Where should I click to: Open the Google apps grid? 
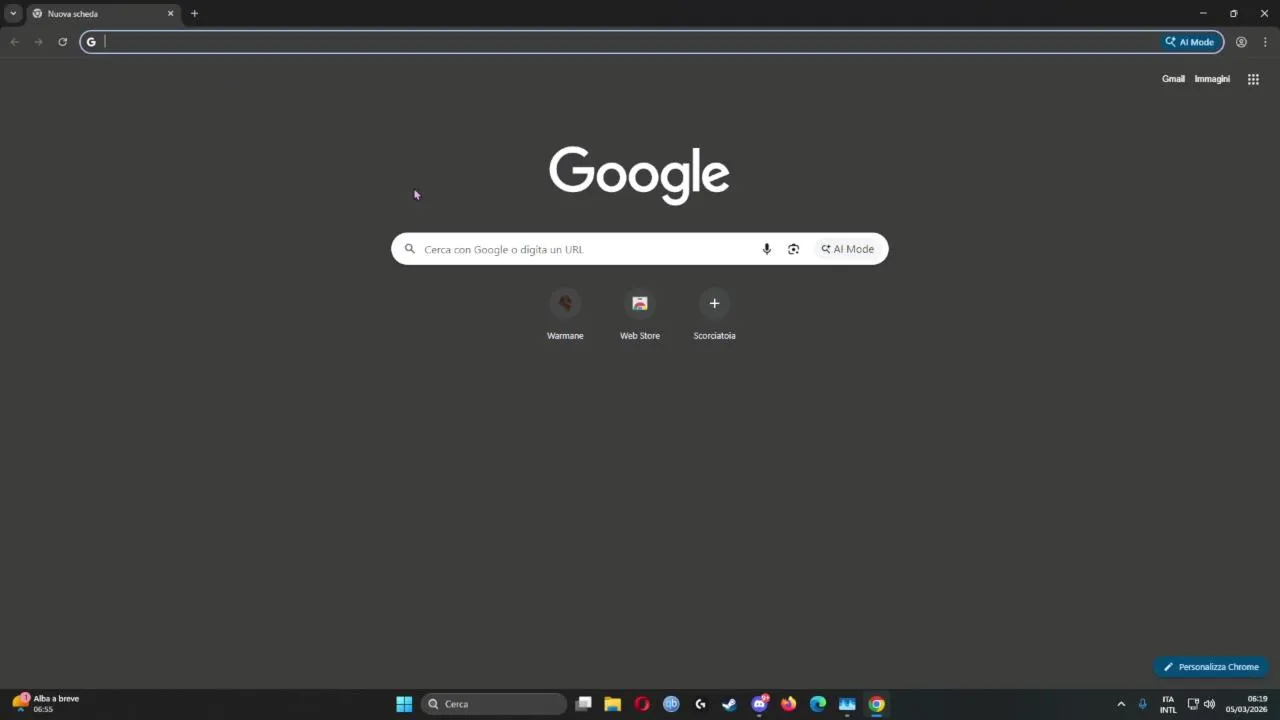click(x=1253, y=79)
